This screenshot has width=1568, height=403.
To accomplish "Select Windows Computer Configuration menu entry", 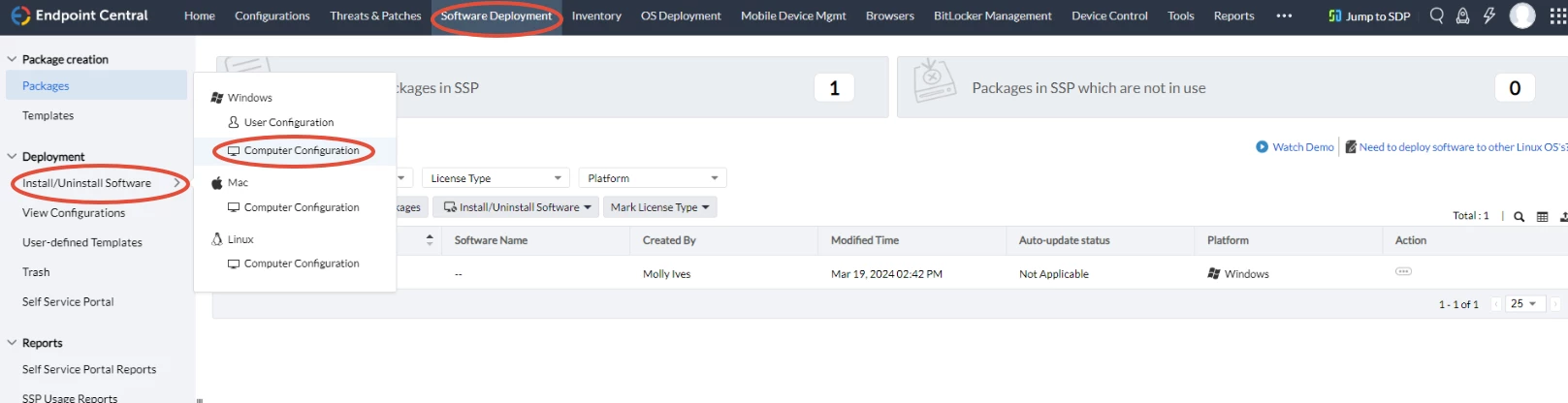I will click(x=295, y=151).
